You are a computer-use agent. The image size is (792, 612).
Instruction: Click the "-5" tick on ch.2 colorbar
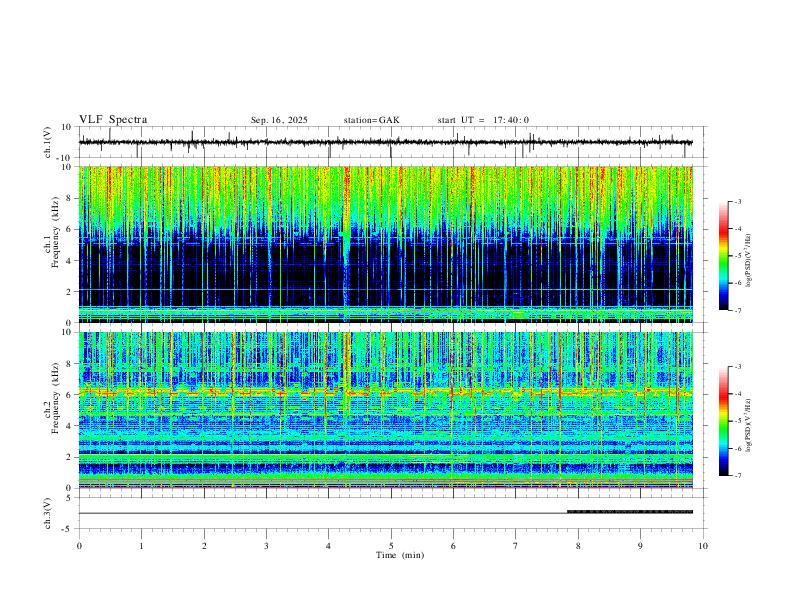(737, 421)
